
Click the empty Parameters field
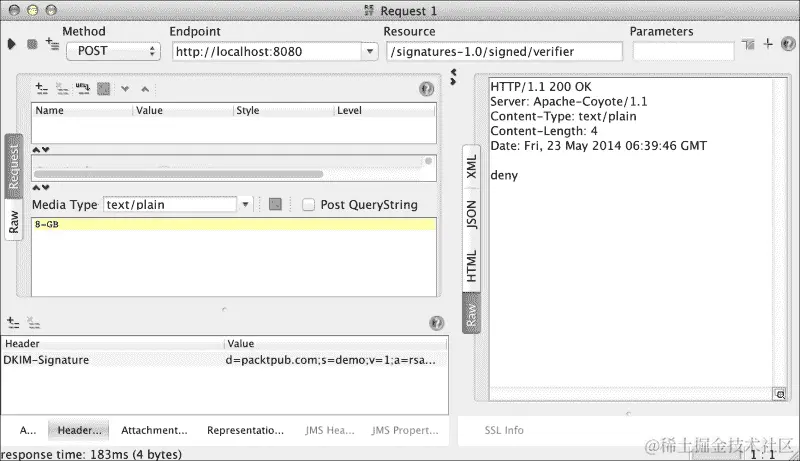(x=683, y=52)
